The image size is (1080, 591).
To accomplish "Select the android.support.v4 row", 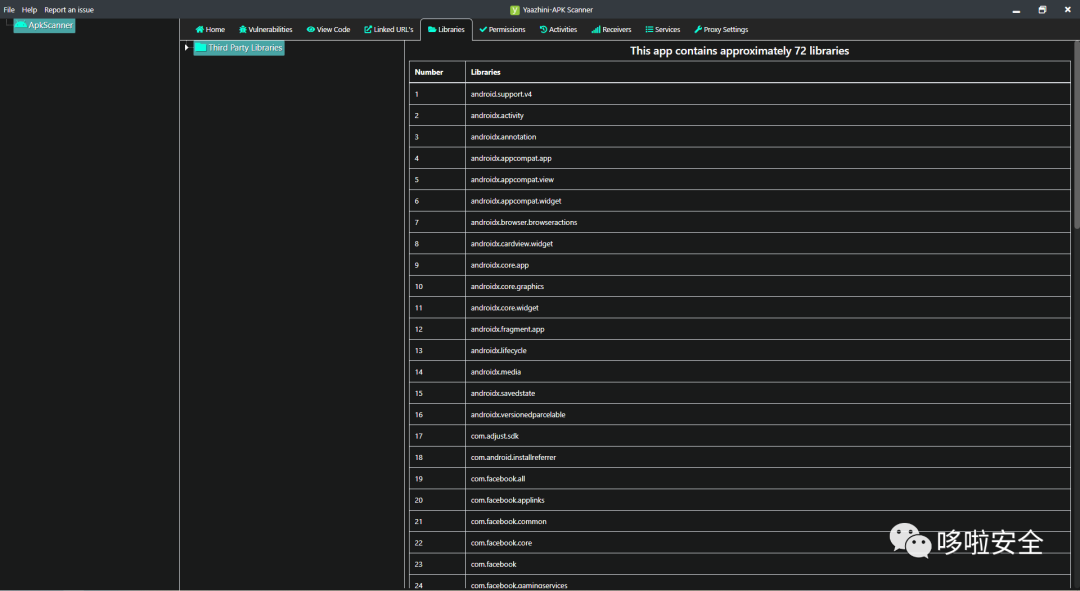I will pos(739,94).
